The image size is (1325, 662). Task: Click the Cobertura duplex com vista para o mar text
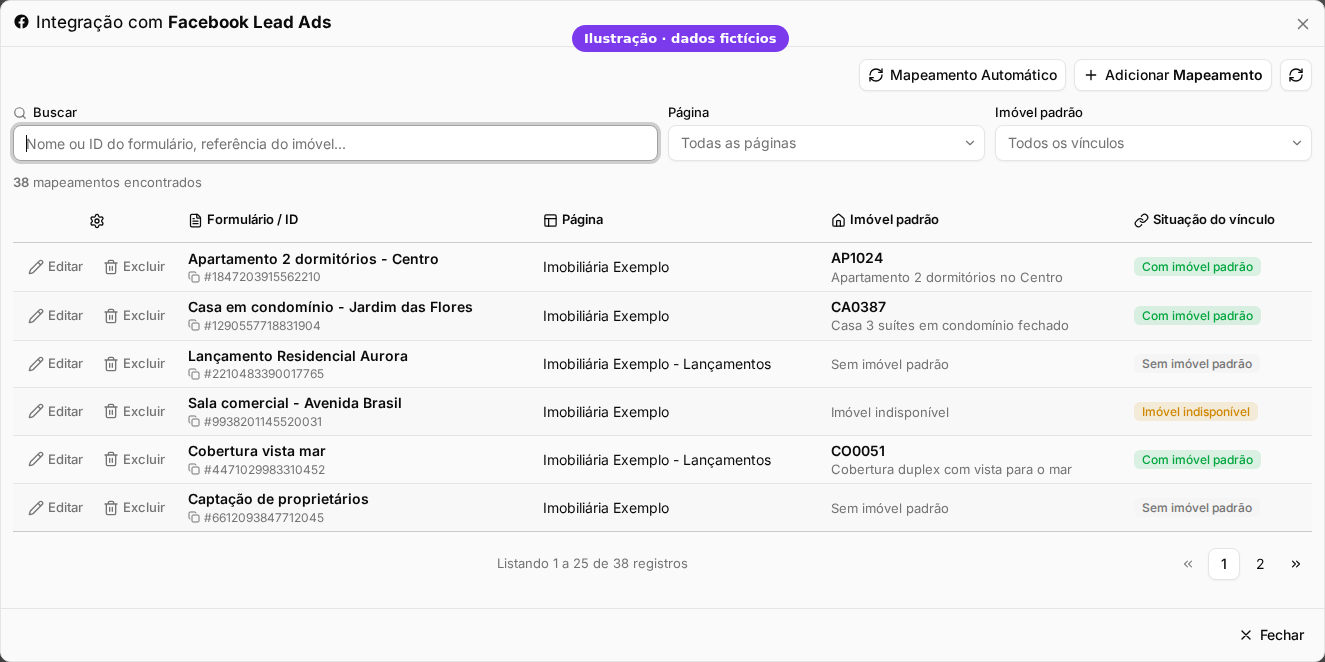tap(951, 470)
